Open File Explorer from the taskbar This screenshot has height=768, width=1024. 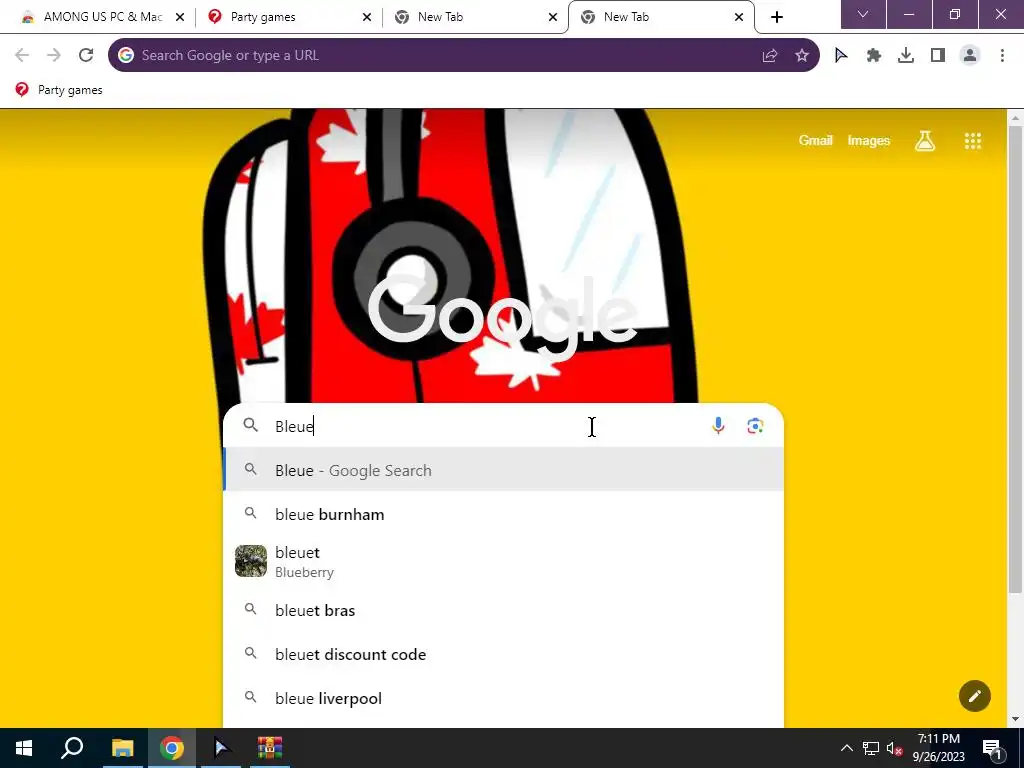click(x=122, y=748)
